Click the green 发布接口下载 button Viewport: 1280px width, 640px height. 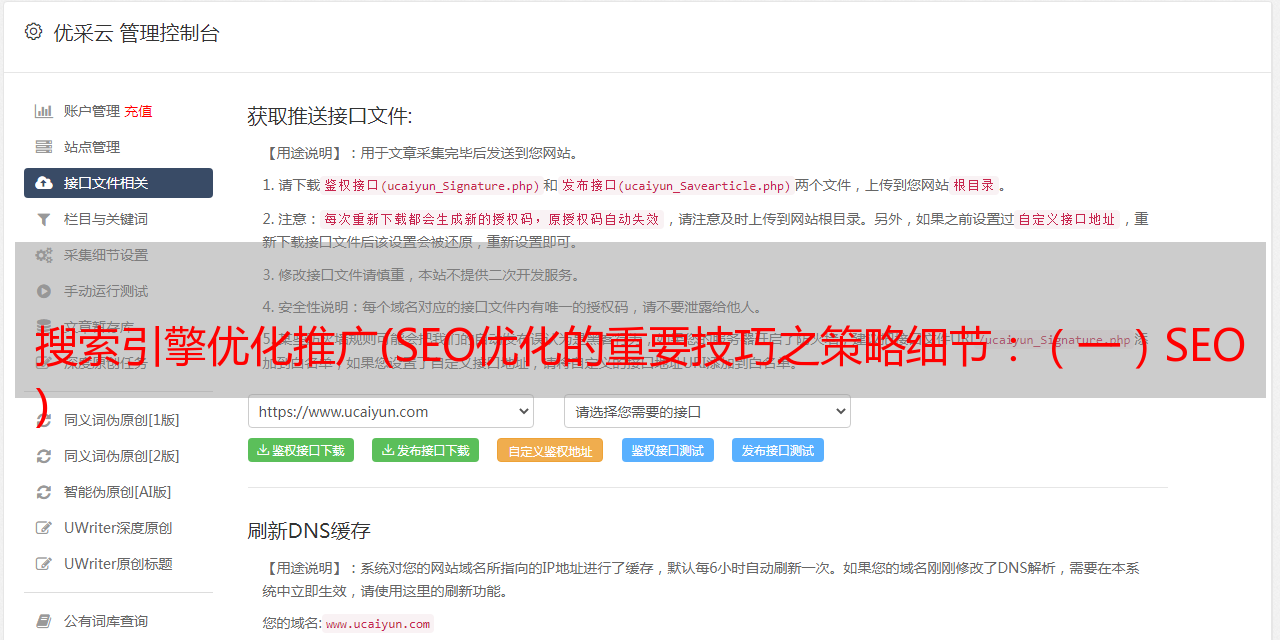(x=426, y=450)
